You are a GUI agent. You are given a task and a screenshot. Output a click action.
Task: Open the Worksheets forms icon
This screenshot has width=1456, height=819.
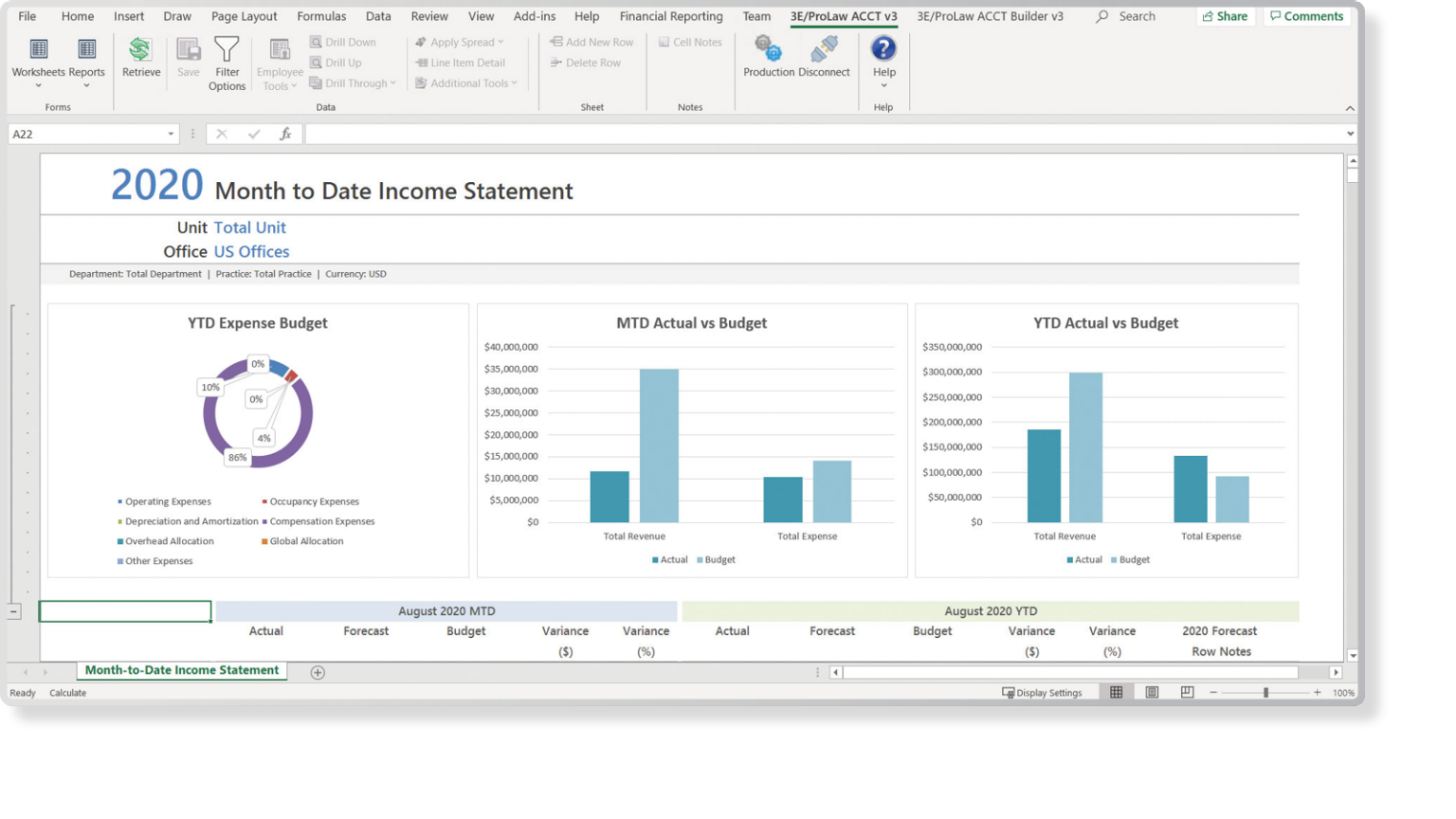(x=39, y=49)
